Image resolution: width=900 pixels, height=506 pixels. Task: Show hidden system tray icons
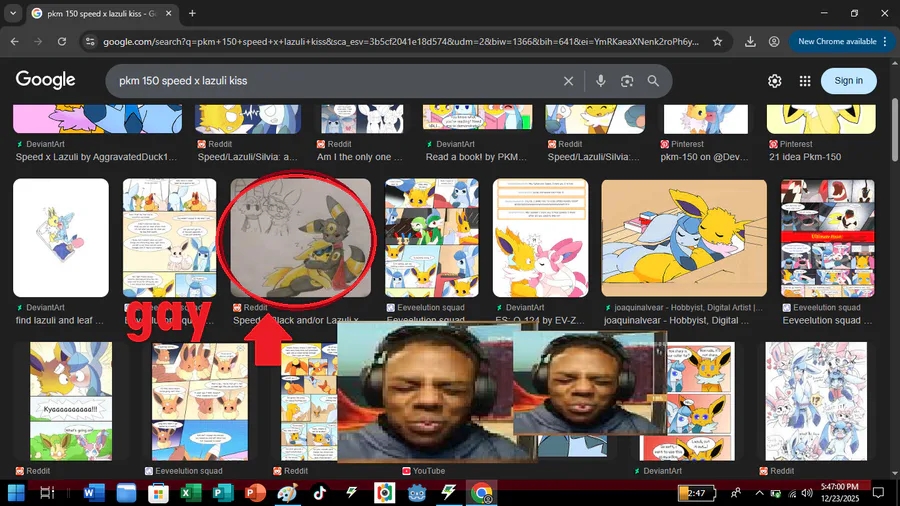click(x=759, y=493)
